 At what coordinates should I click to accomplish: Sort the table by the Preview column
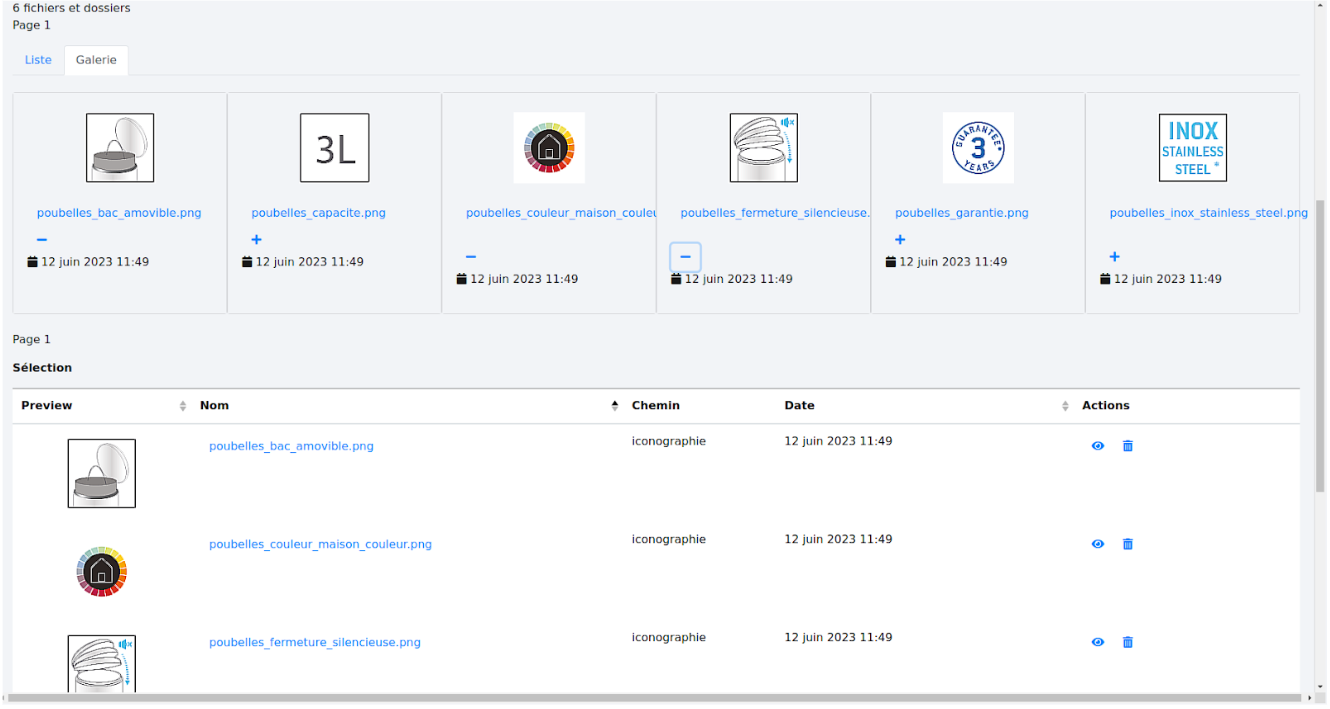47,406
